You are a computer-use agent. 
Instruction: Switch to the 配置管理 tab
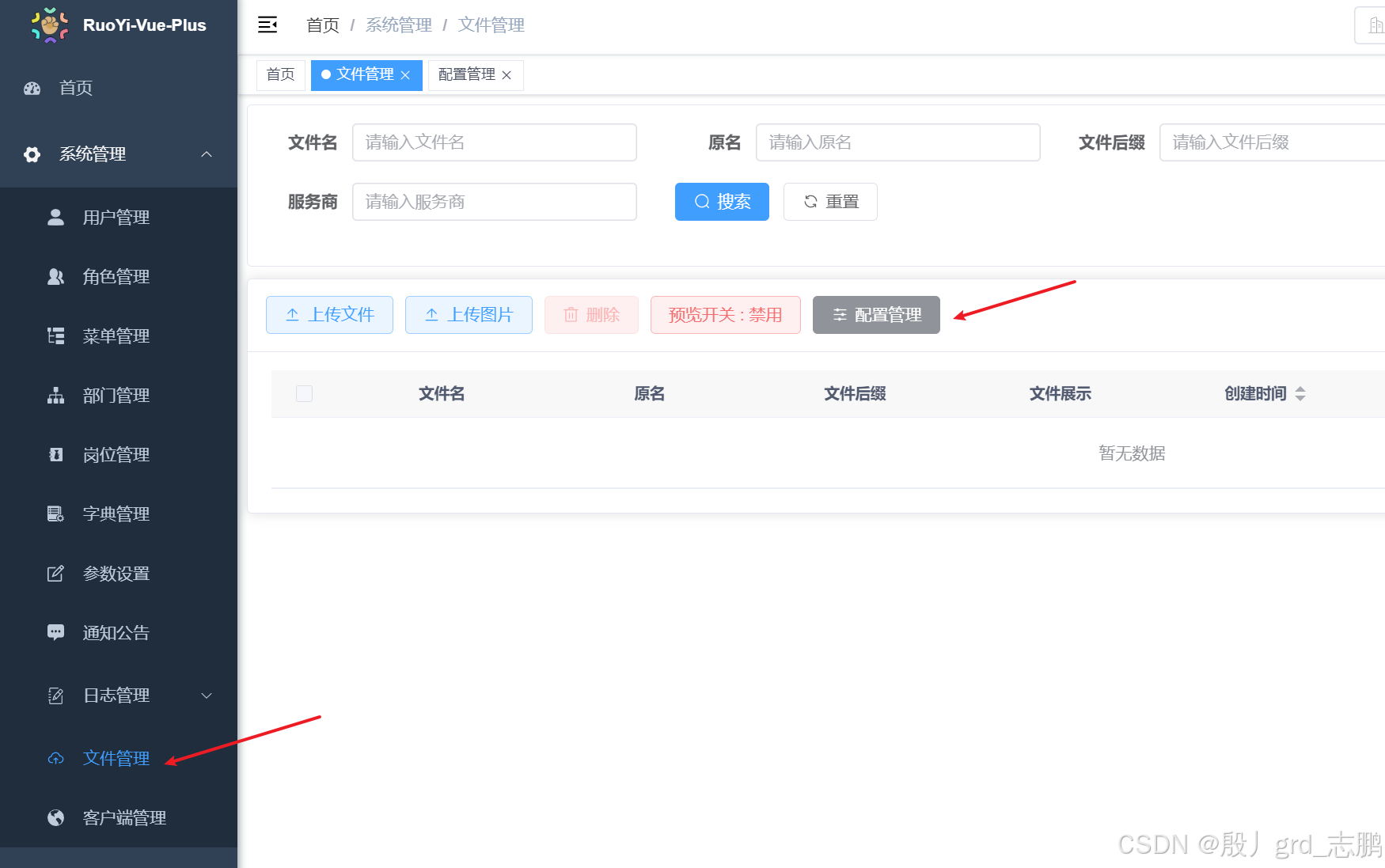476,75
